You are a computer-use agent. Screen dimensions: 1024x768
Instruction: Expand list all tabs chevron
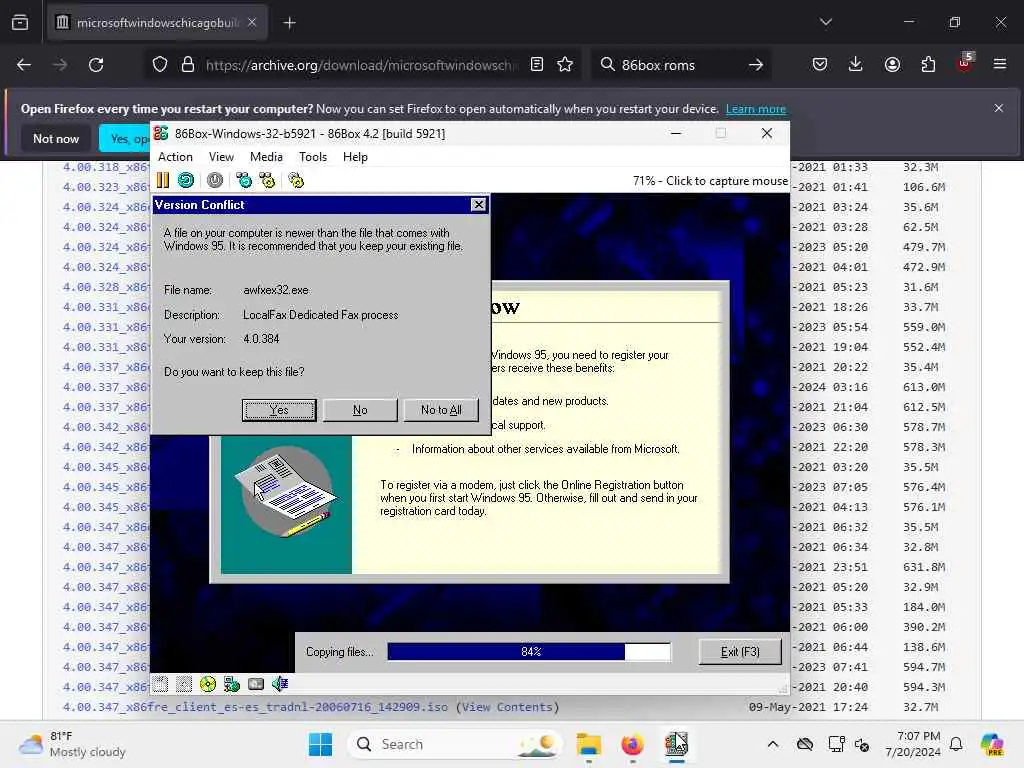826,22
